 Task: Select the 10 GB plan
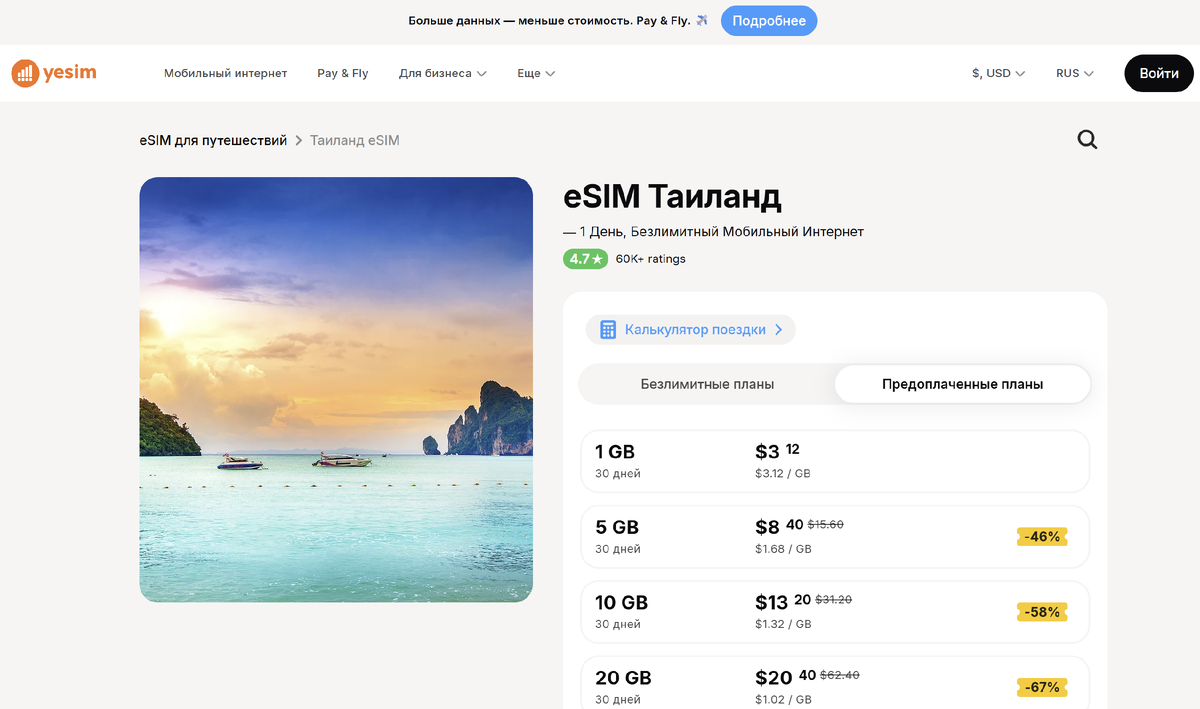835,612
